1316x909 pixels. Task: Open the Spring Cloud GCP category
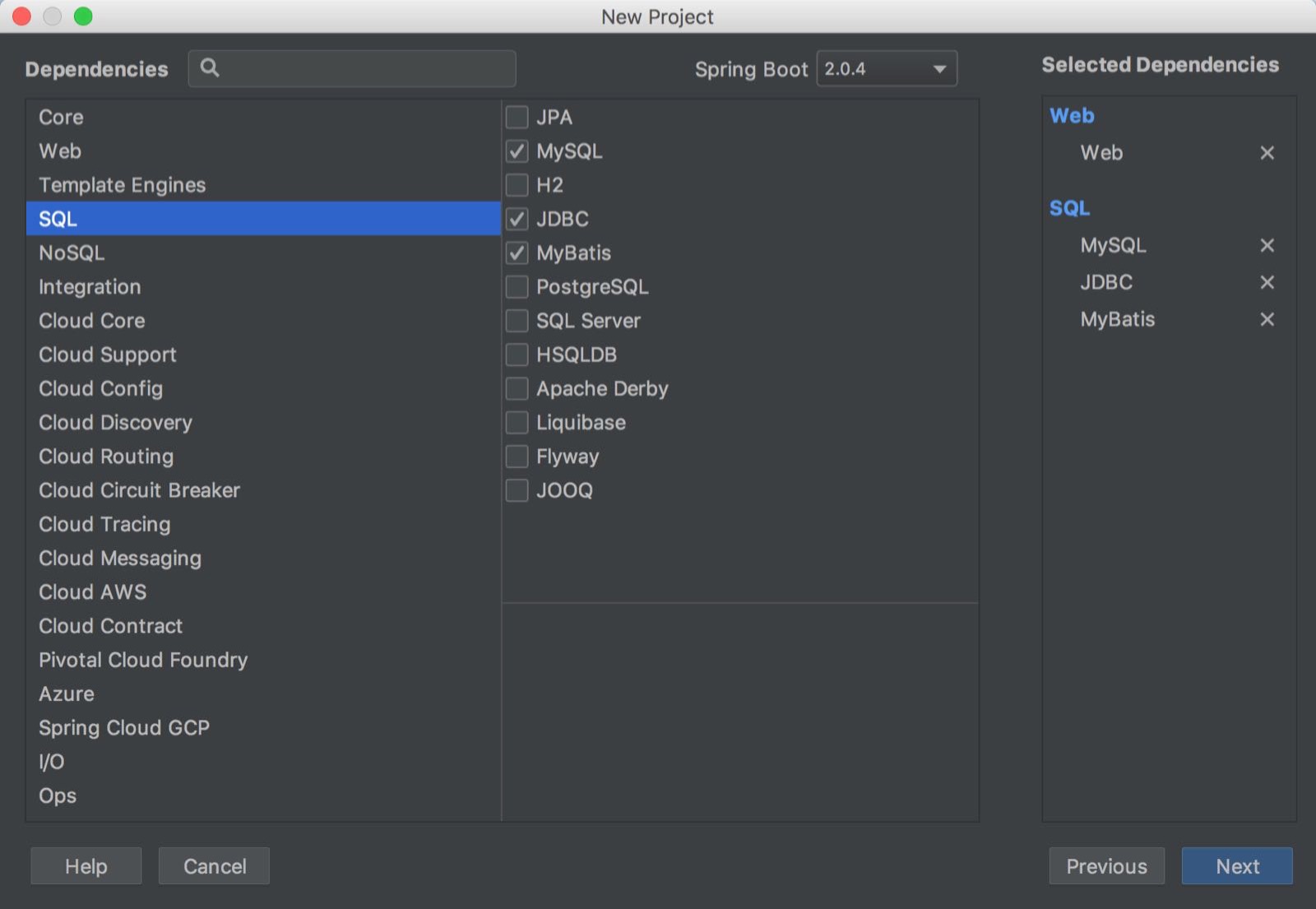(x=263, y=727)
